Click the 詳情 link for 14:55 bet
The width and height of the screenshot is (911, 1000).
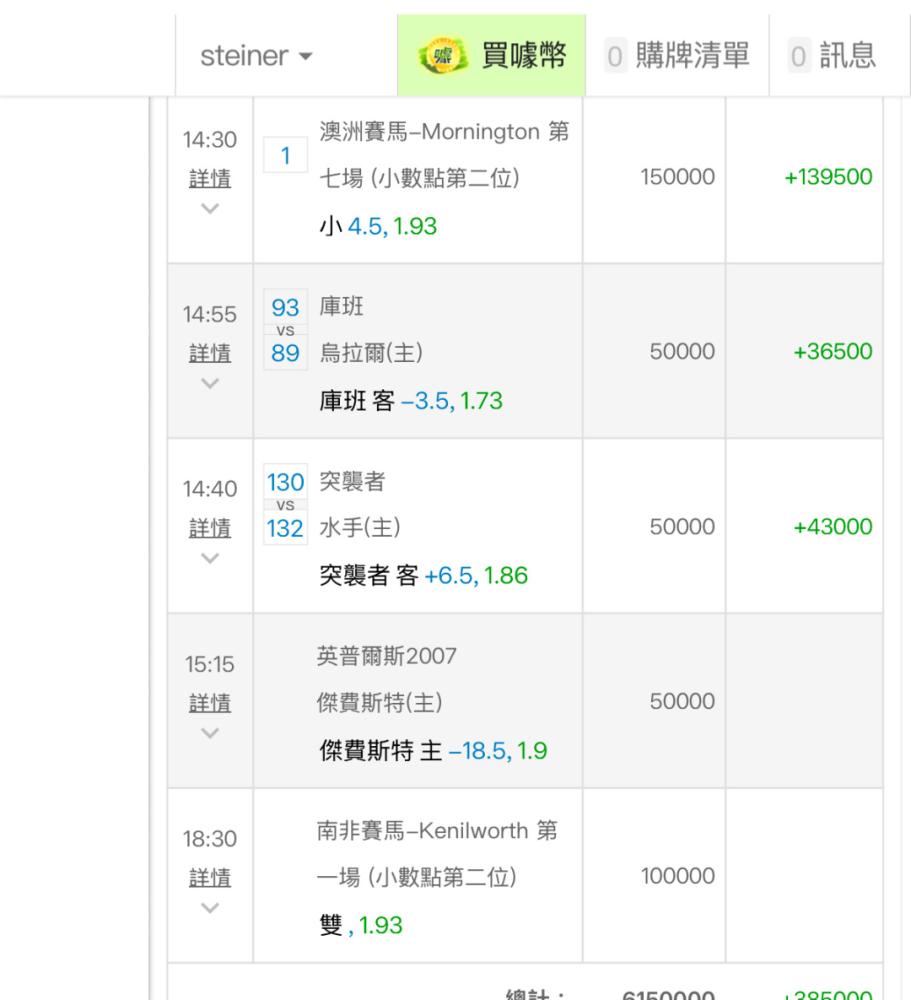click(x=210, y=353)
